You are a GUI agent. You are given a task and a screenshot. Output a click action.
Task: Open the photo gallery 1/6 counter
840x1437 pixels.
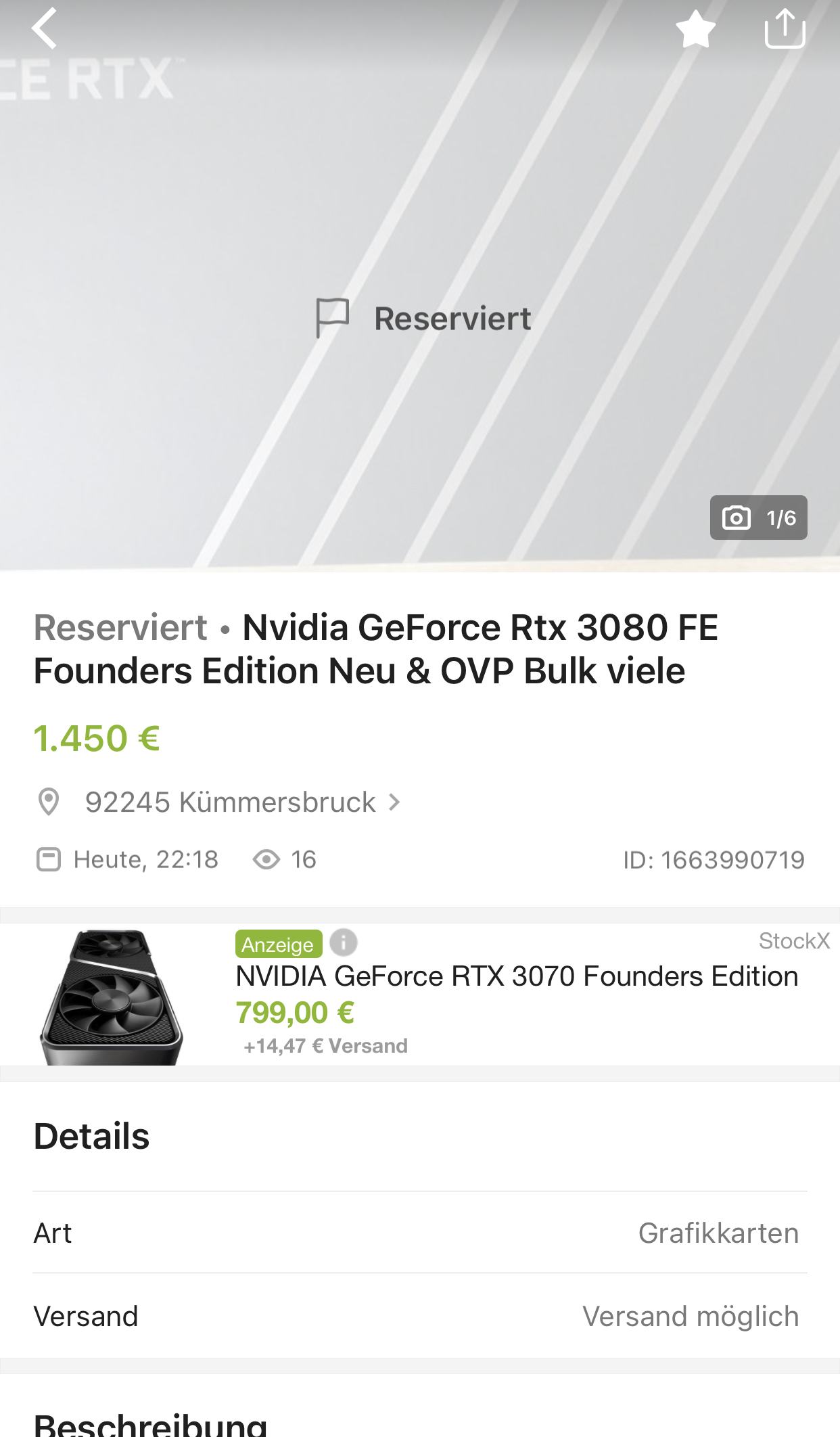[x=758, y=518]
